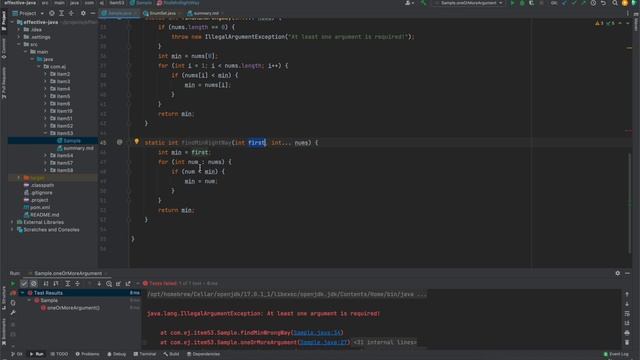Show Git history clock icon
The height and width of the screenshot is (360, 640).
click(x=593, y=3)
